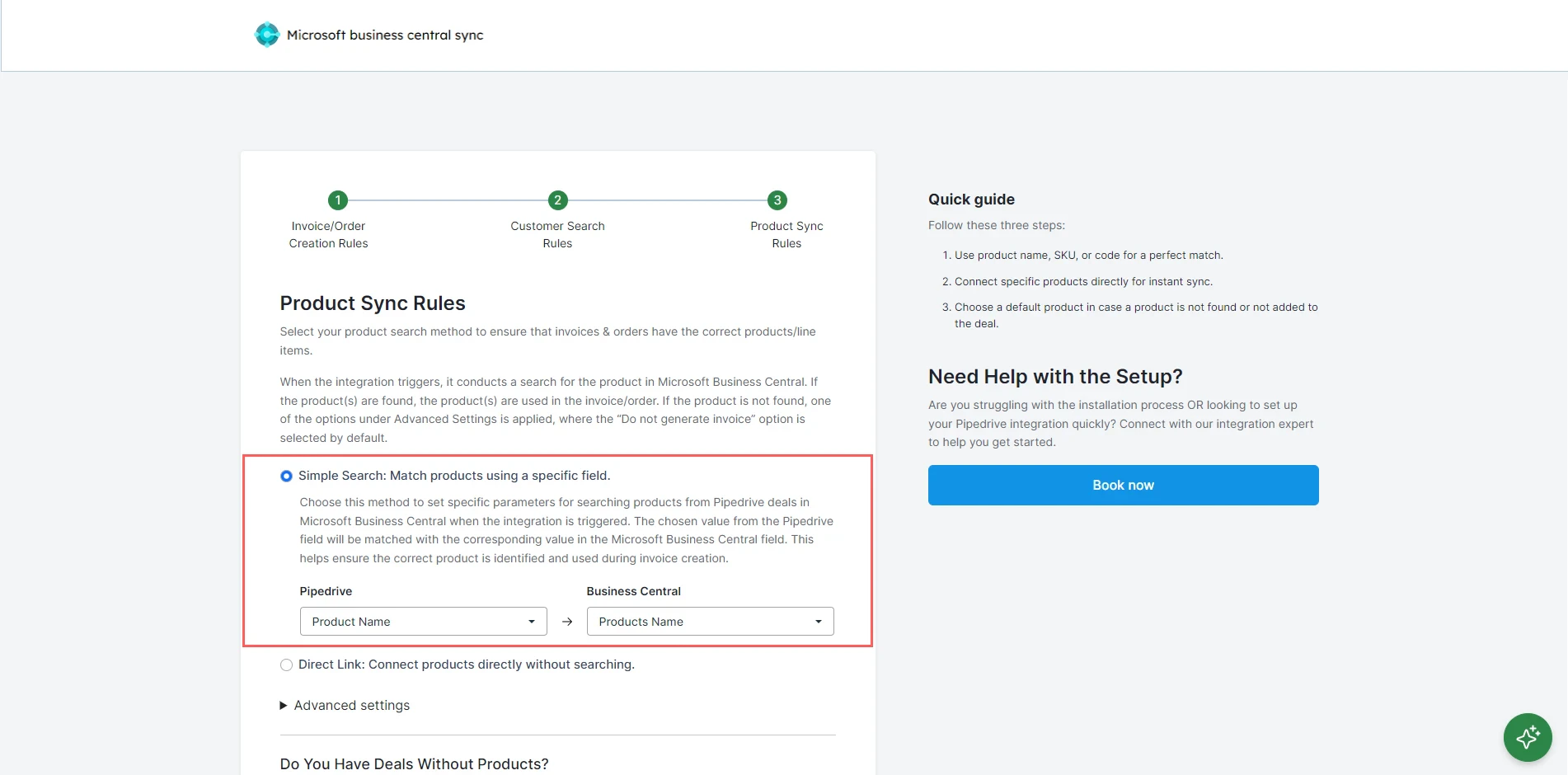
Task: Click 'Follow these three steps:' text
Action: click(997, 225)
